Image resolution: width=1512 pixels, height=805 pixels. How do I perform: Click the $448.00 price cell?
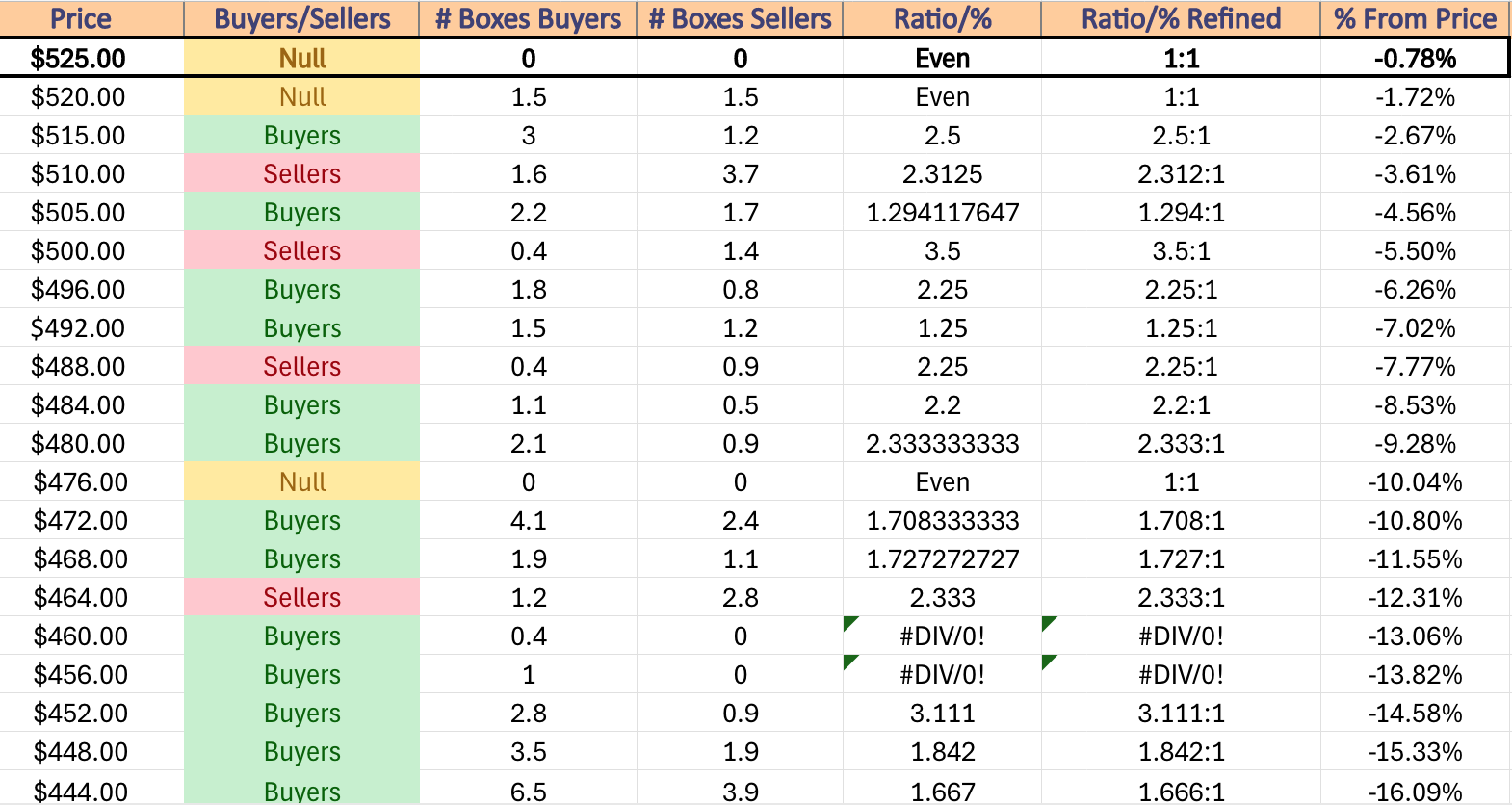click(x=91, y=751)
